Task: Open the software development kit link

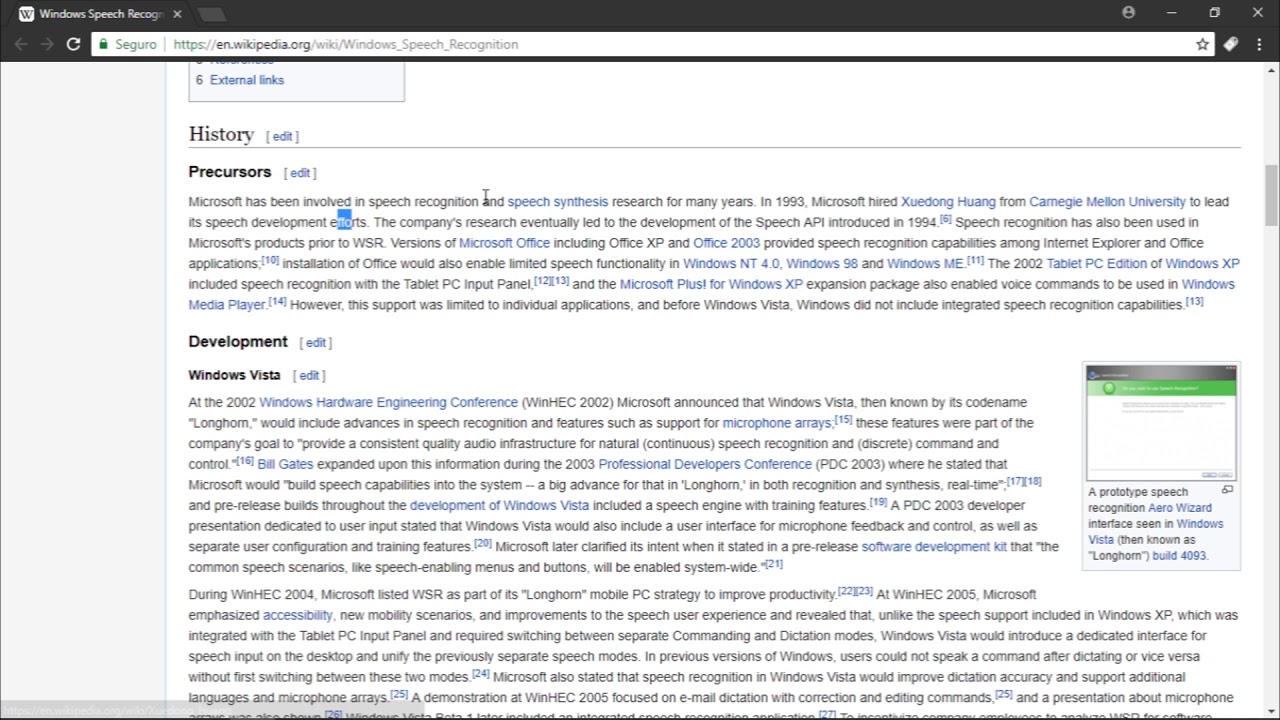Action: pos(934,546)
